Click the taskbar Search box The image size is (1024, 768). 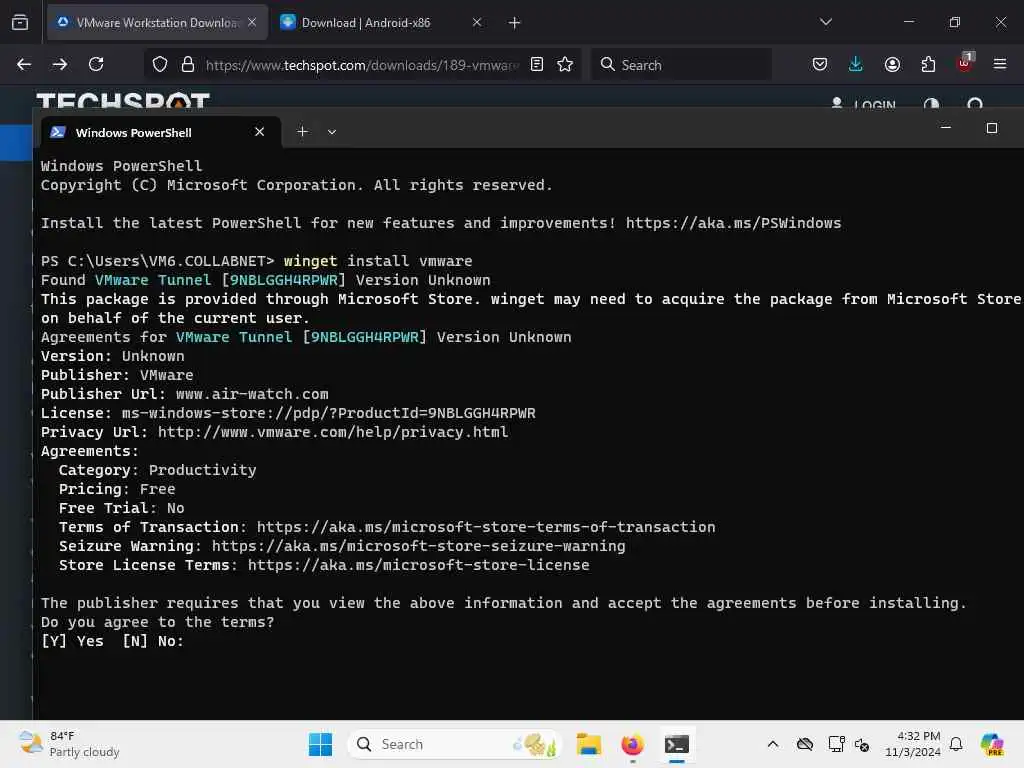coord(455,744)
